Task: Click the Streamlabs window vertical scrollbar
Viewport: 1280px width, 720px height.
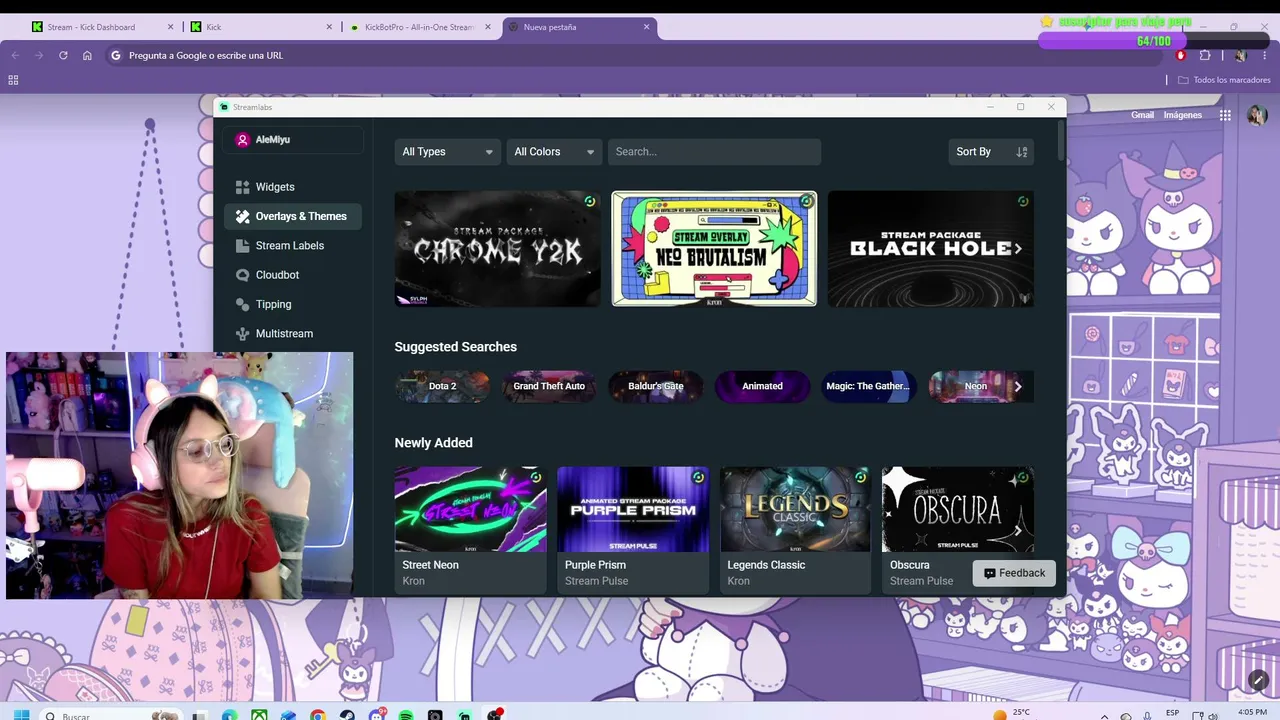Action: tap(1061, 140)
